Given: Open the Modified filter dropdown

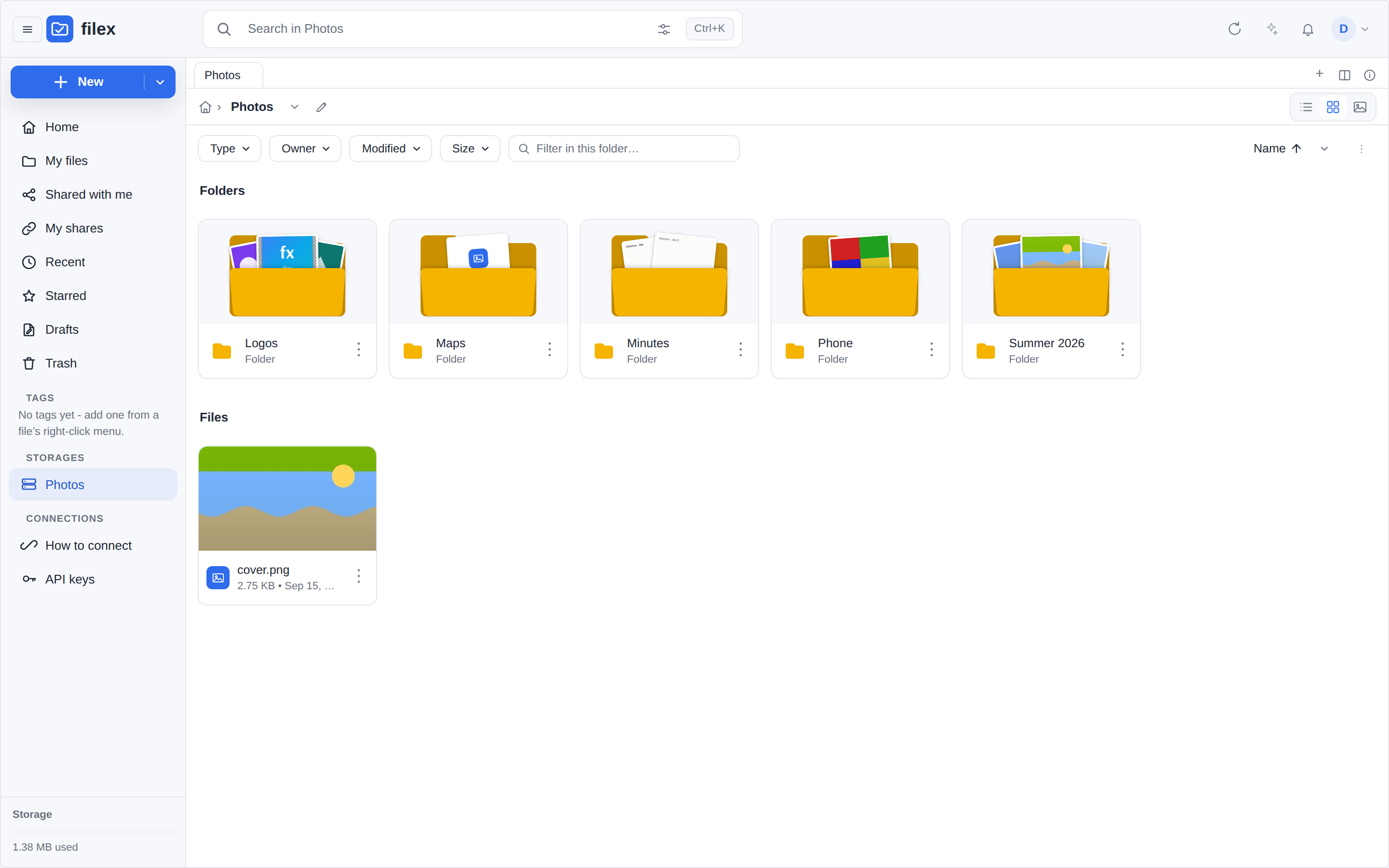Looking at the screenshot, I should 391,149.
